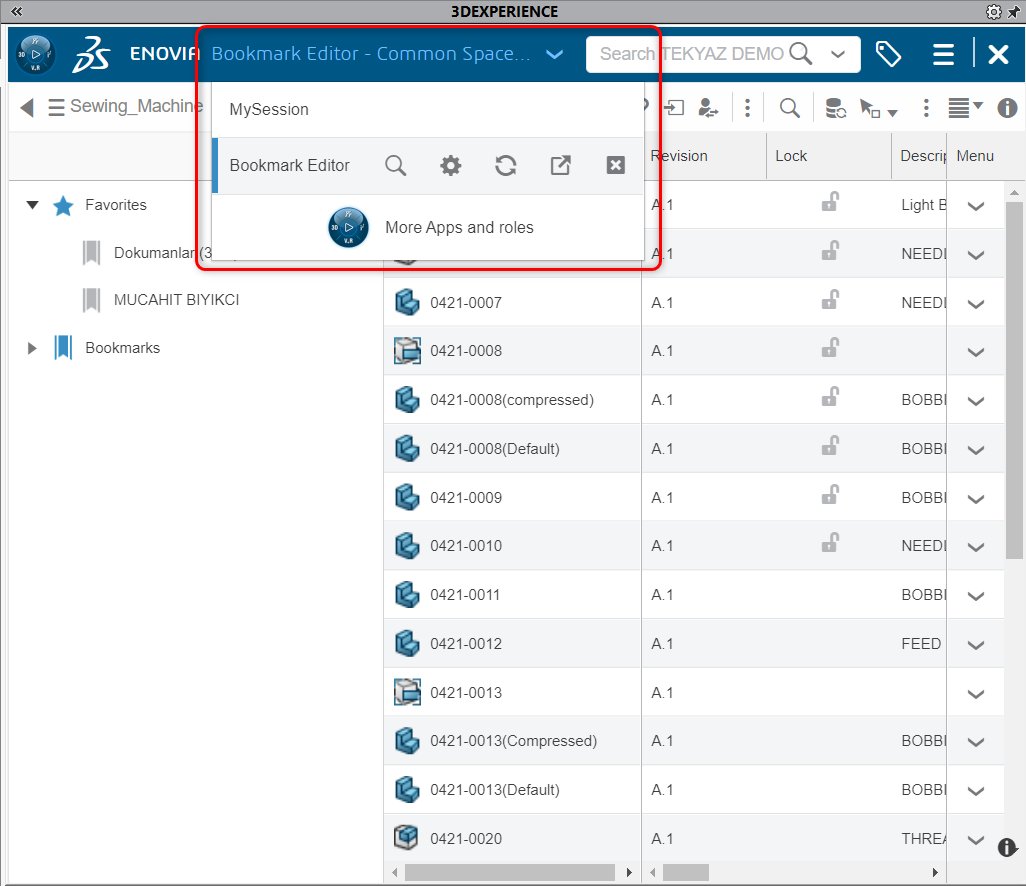Expand the Bookmark Editor app switcher chevron
This screenshot has width=1026, height=886.
(554, 54)
